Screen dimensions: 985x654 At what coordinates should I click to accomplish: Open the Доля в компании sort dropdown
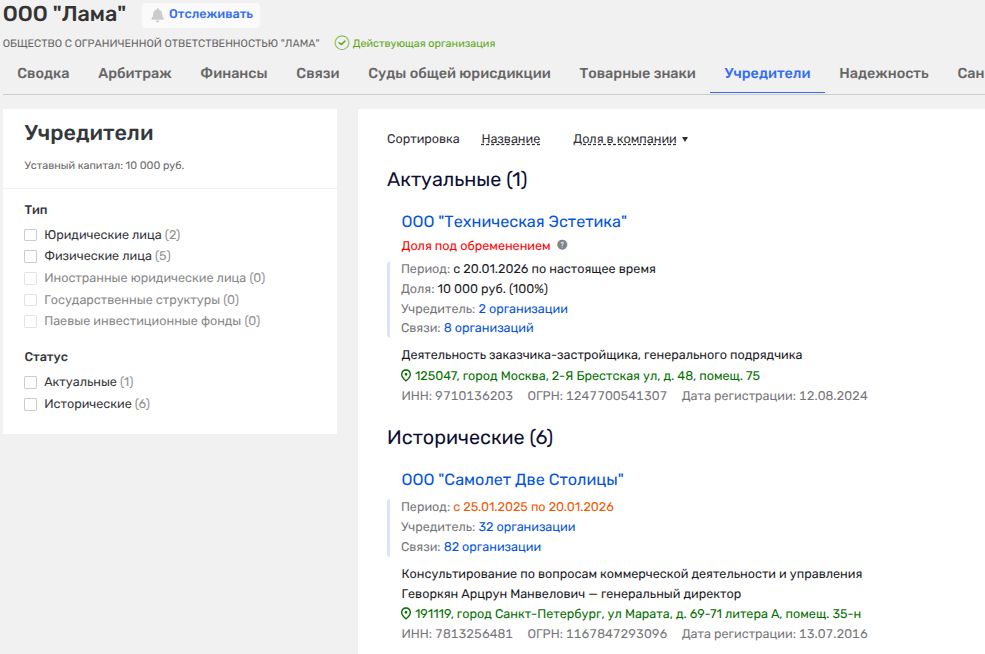(630, 139)
